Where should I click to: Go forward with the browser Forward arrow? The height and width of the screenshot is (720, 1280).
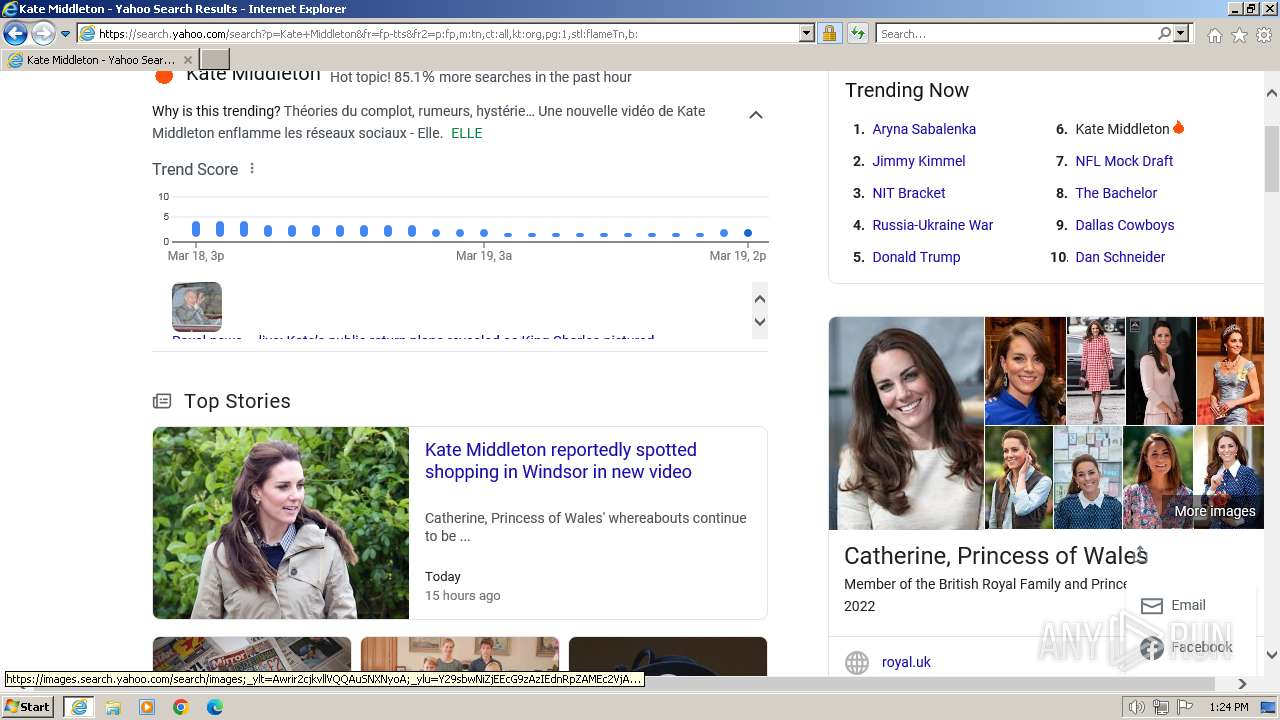43,33
